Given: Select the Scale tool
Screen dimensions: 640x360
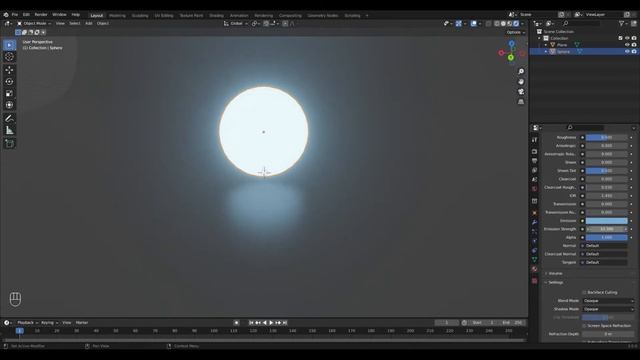Looking at the screenshot, I should point(9,93).
